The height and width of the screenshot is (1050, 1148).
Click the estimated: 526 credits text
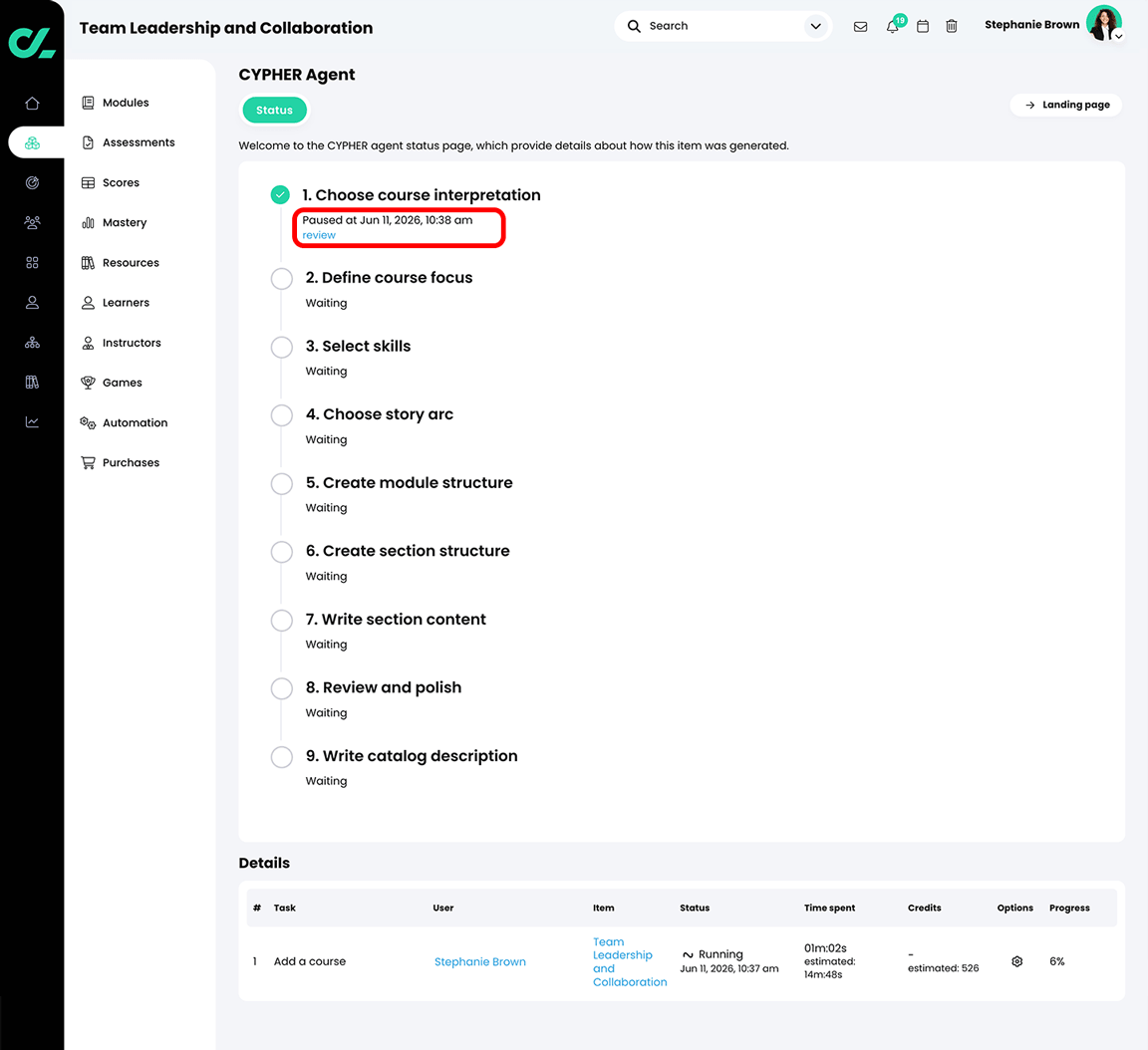(x=943, y=968)
